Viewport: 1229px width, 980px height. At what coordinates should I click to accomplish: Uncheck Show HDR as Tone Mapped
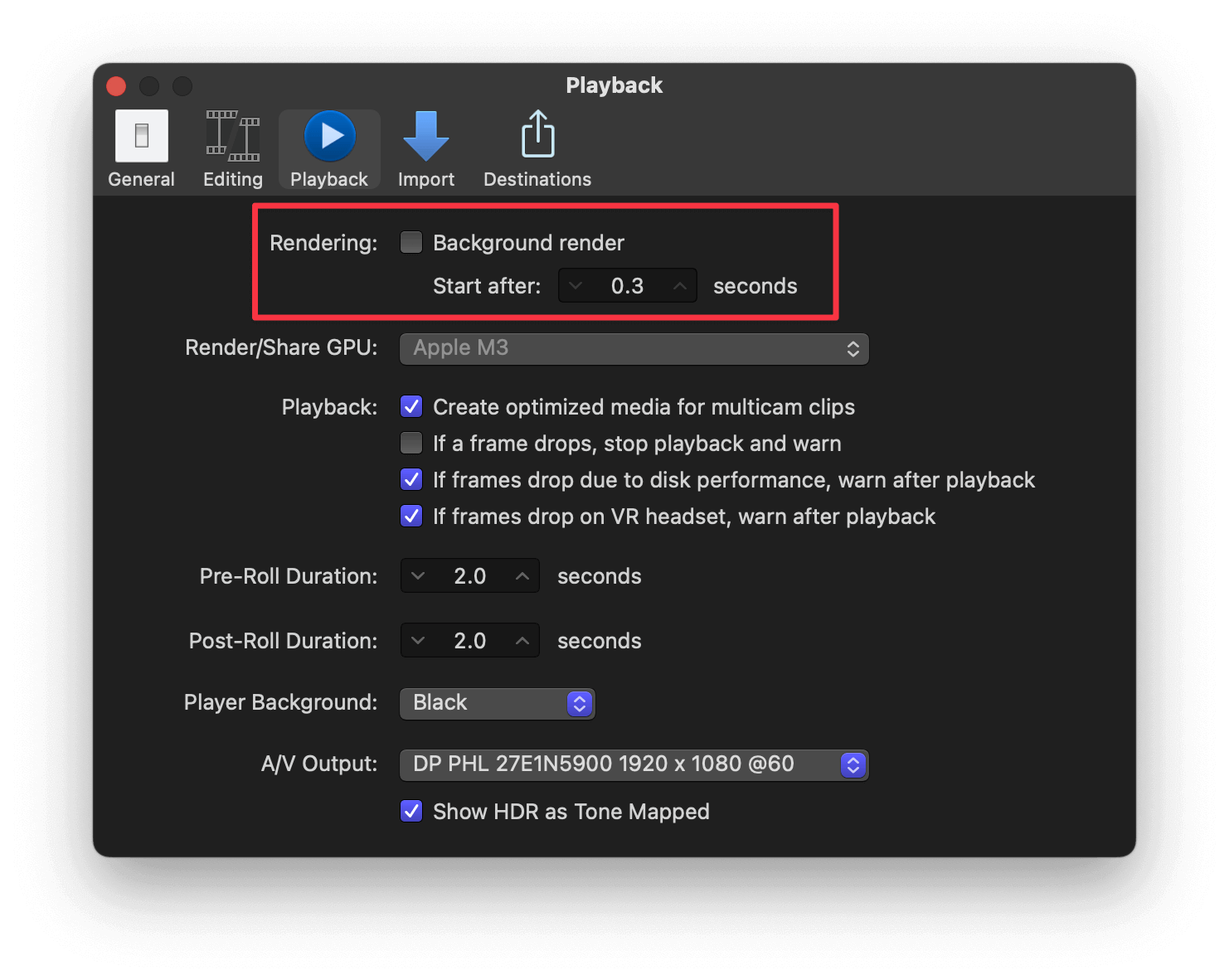(x=411, y=811)
